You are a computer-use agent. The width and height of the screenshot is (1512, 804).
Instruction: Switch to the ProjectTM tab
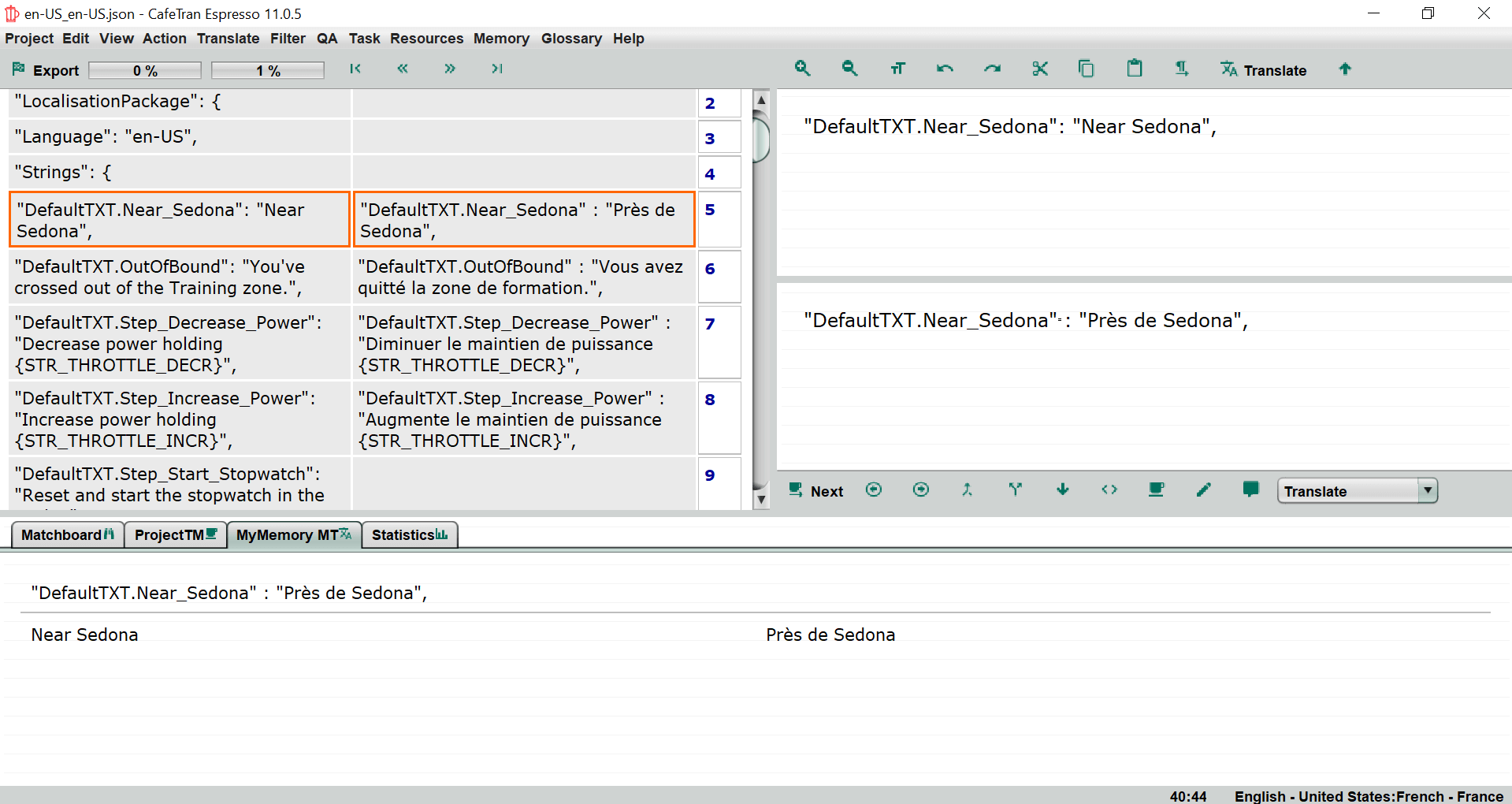pyautogui.click(x=176, y=534)
